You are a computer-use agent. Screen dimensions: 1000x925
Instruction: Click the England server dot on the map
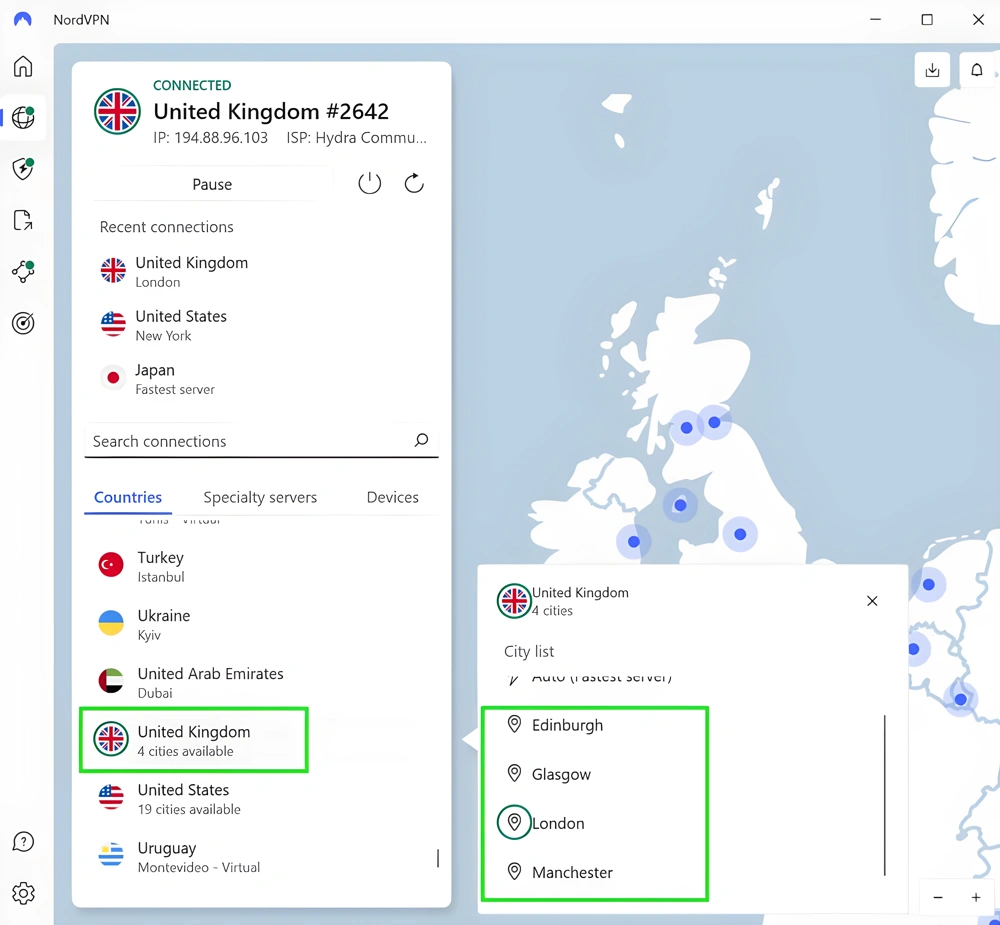740,534
